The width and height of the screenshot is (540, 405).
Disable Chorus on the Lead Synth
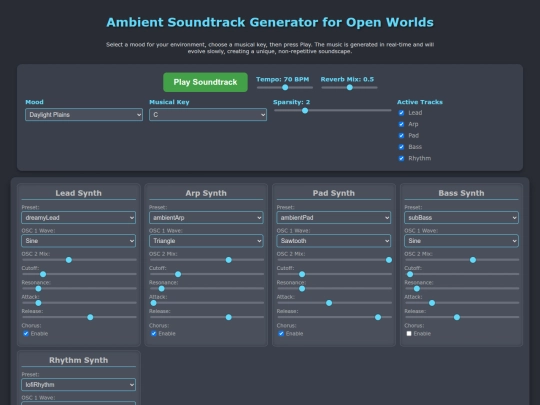[26, 333]
